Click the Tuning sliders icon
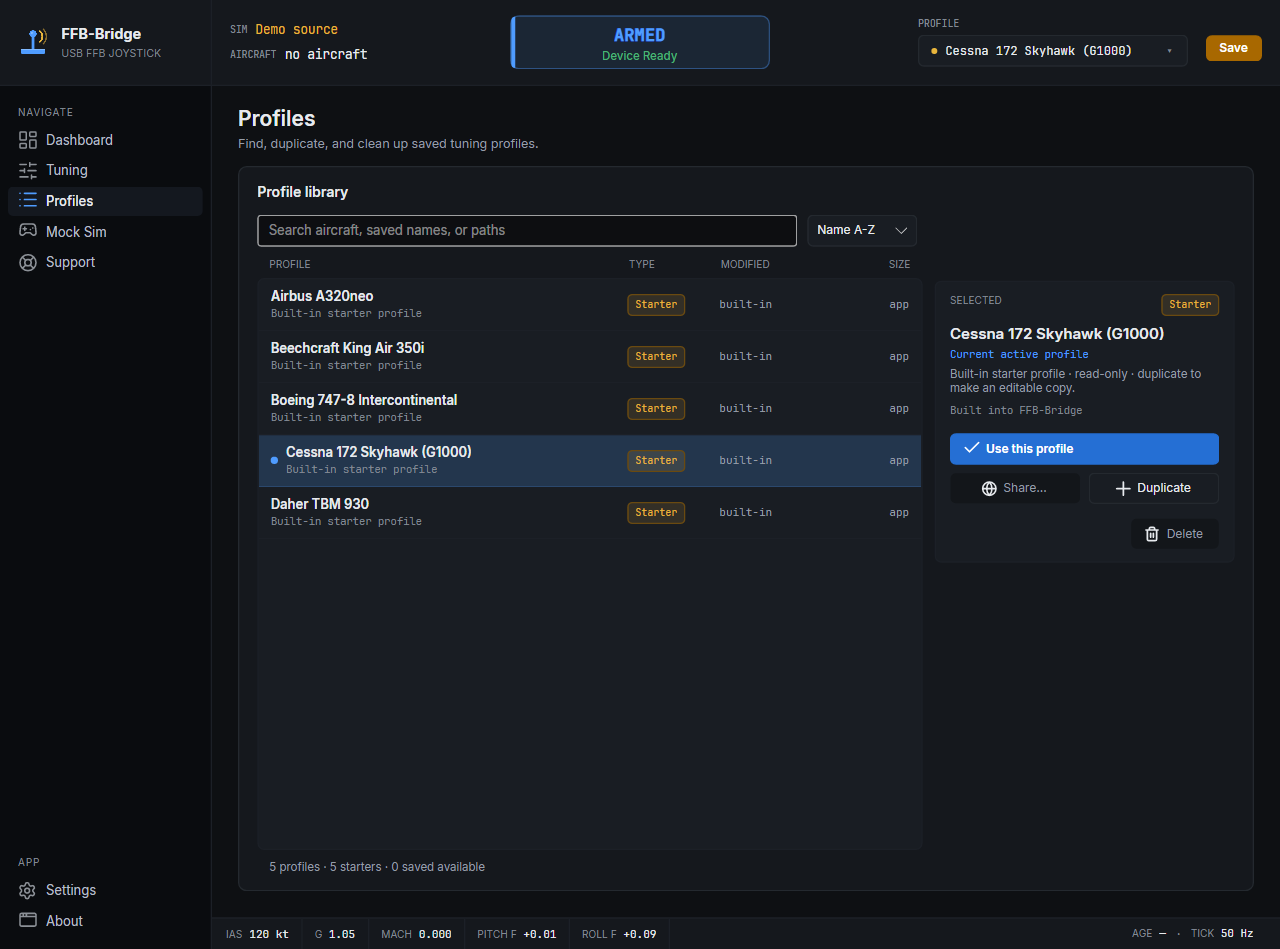1280x949 pixels. (x=28, y=170)
